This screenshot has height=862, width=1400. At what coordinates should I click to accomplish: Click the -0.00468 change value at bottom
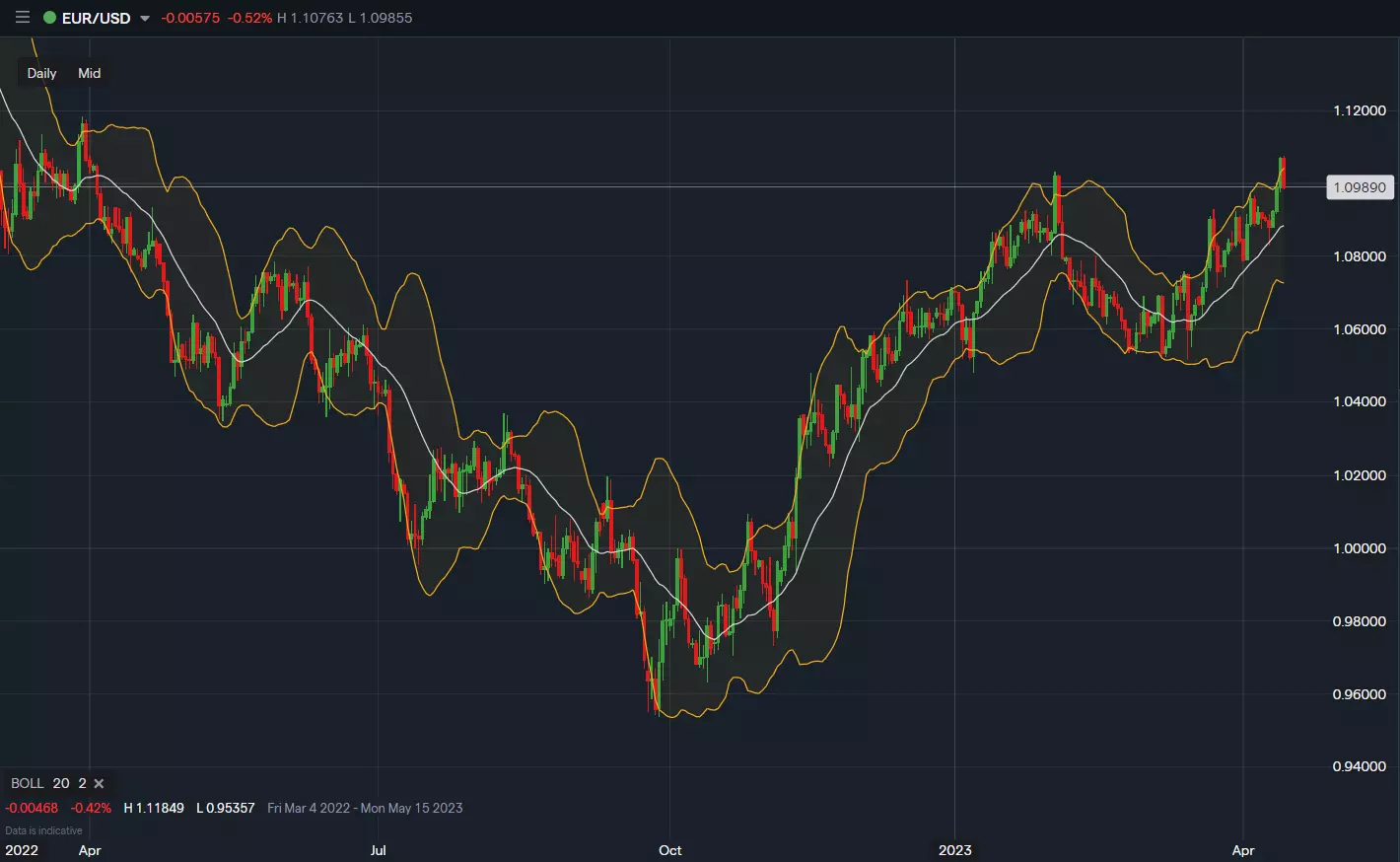click(x=32, y=808)
